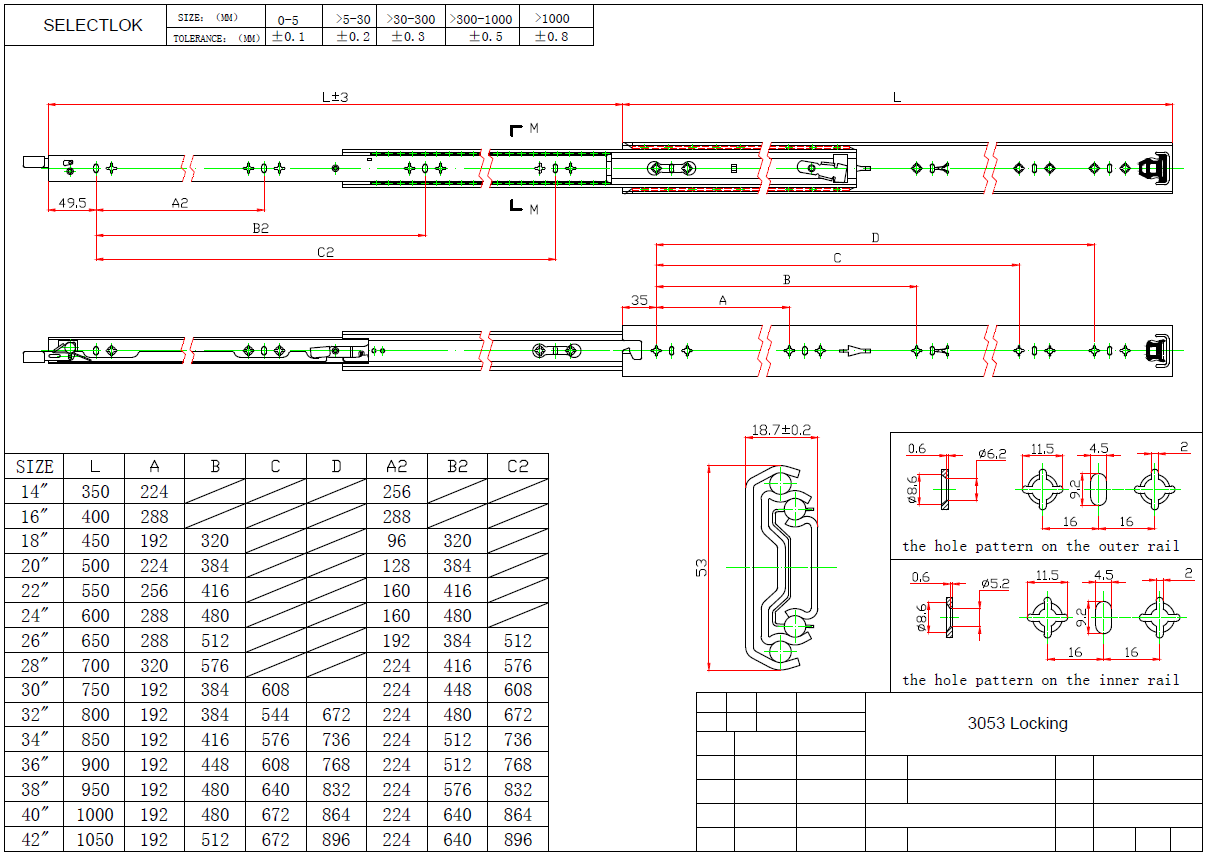Select the 53 height dimension on cross-section

point(702,567)
